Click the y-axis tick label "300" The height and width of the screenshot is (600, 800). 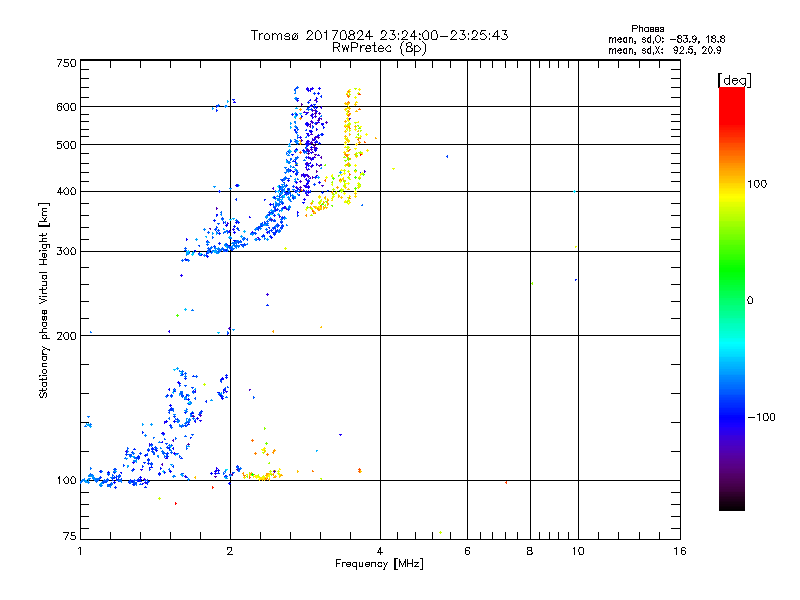tap(66, 252)
